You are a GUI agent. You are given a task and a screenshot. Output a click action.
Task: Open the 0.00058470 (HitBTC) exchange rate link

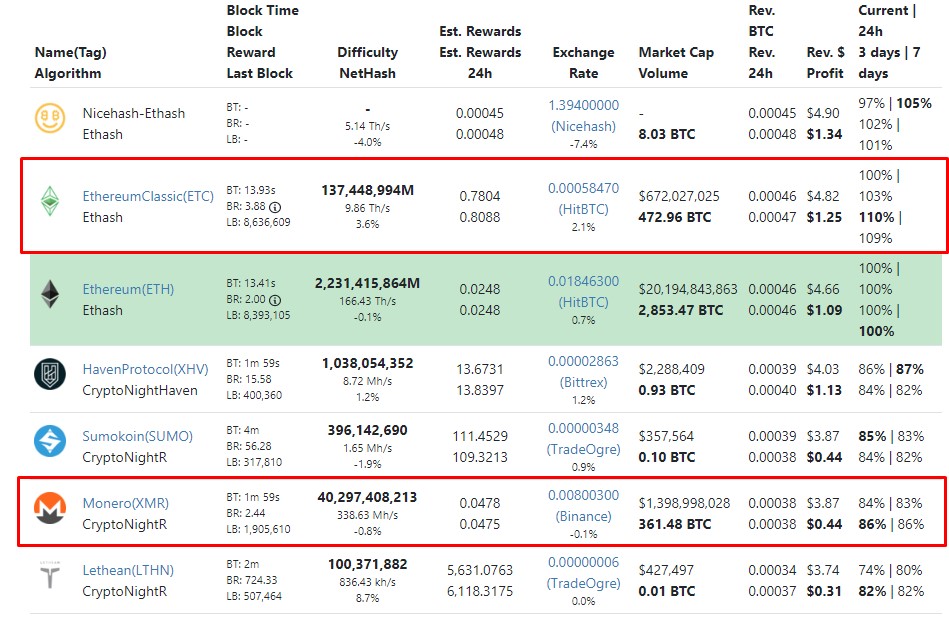[583, 199]
